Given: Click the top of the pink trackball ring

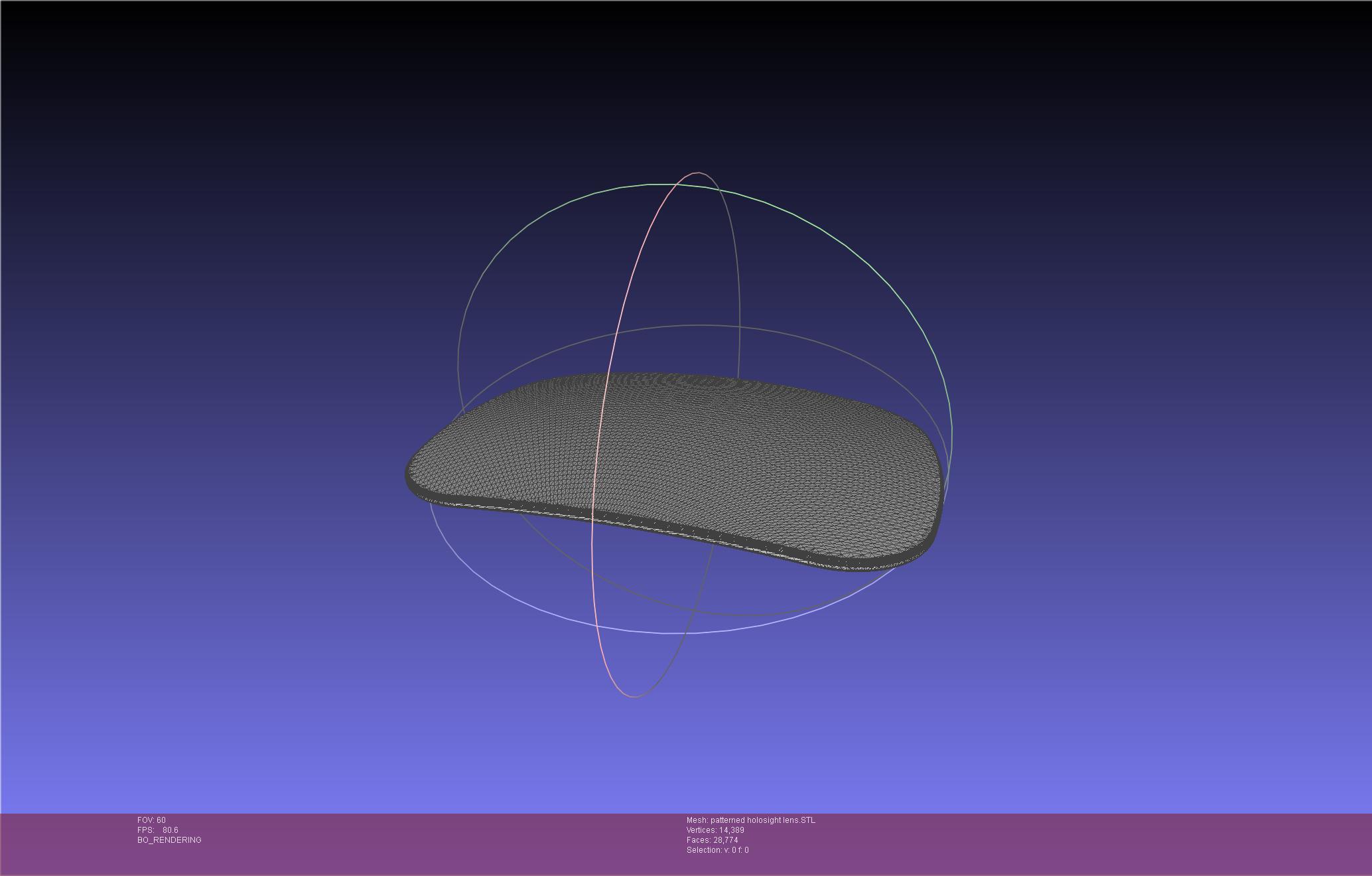Looking at the screenshot, I should point(697,173).
